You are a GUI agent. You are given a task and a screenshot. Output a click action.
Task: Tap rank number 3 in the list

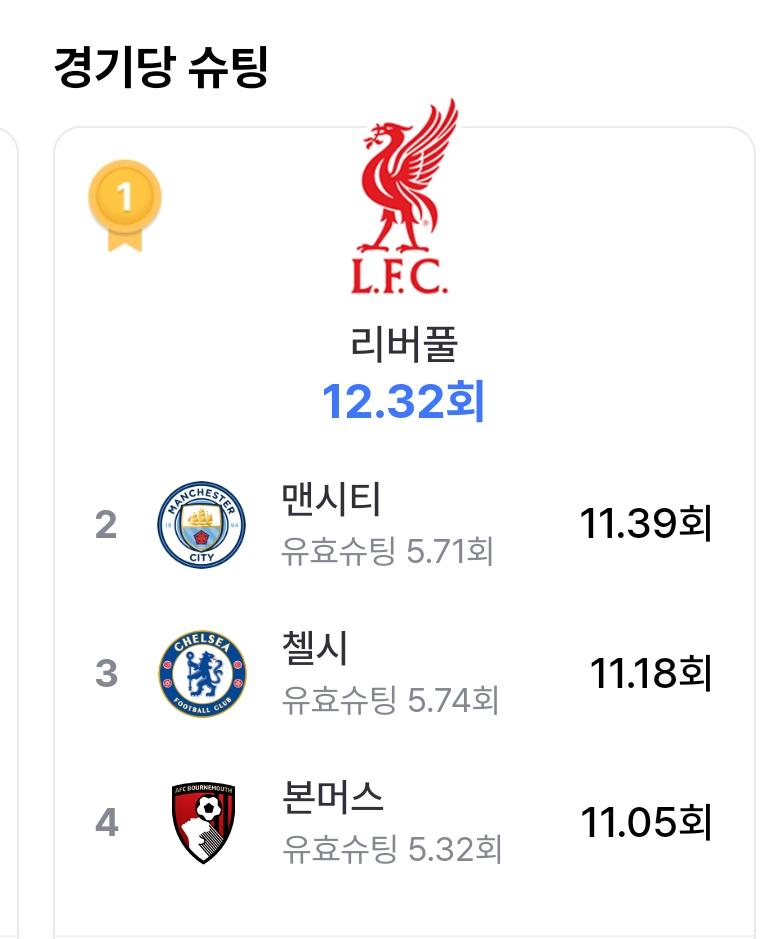[x=106, y=673]
